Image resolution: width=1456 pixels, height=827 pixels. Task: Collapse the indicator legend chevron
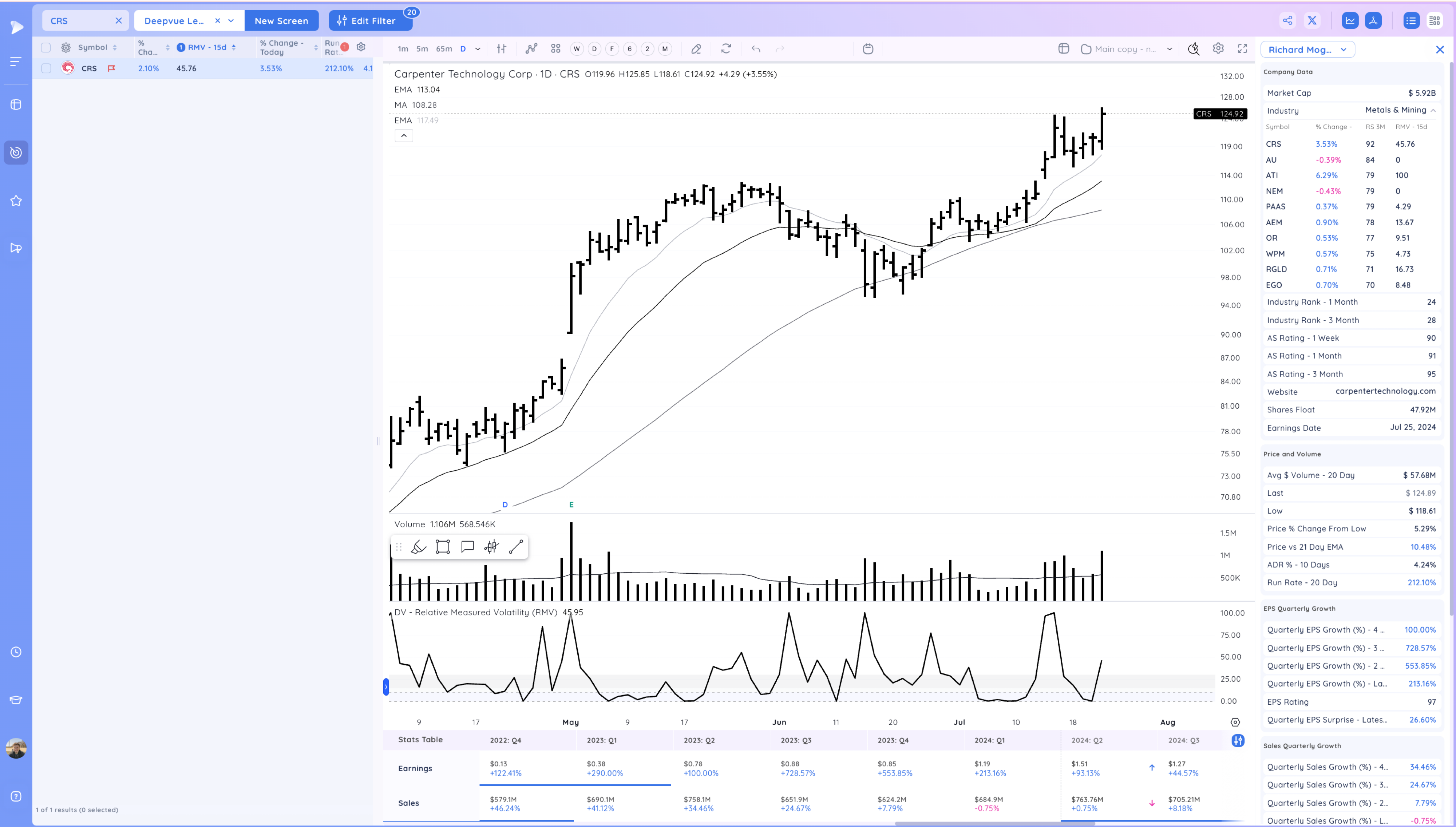point(404,136)
